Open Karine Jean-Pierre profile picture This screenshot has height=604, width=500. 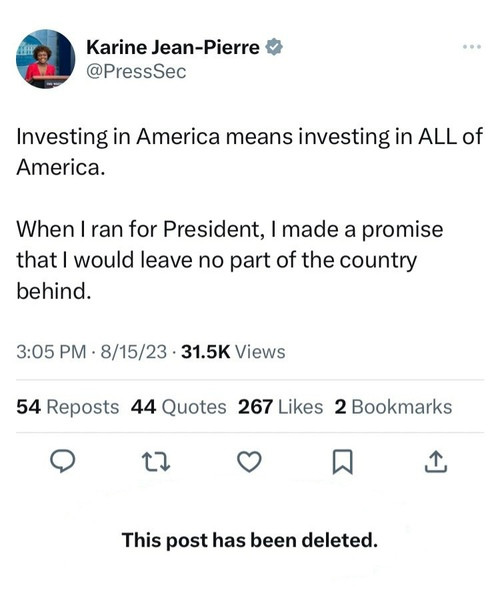[45, 59]
